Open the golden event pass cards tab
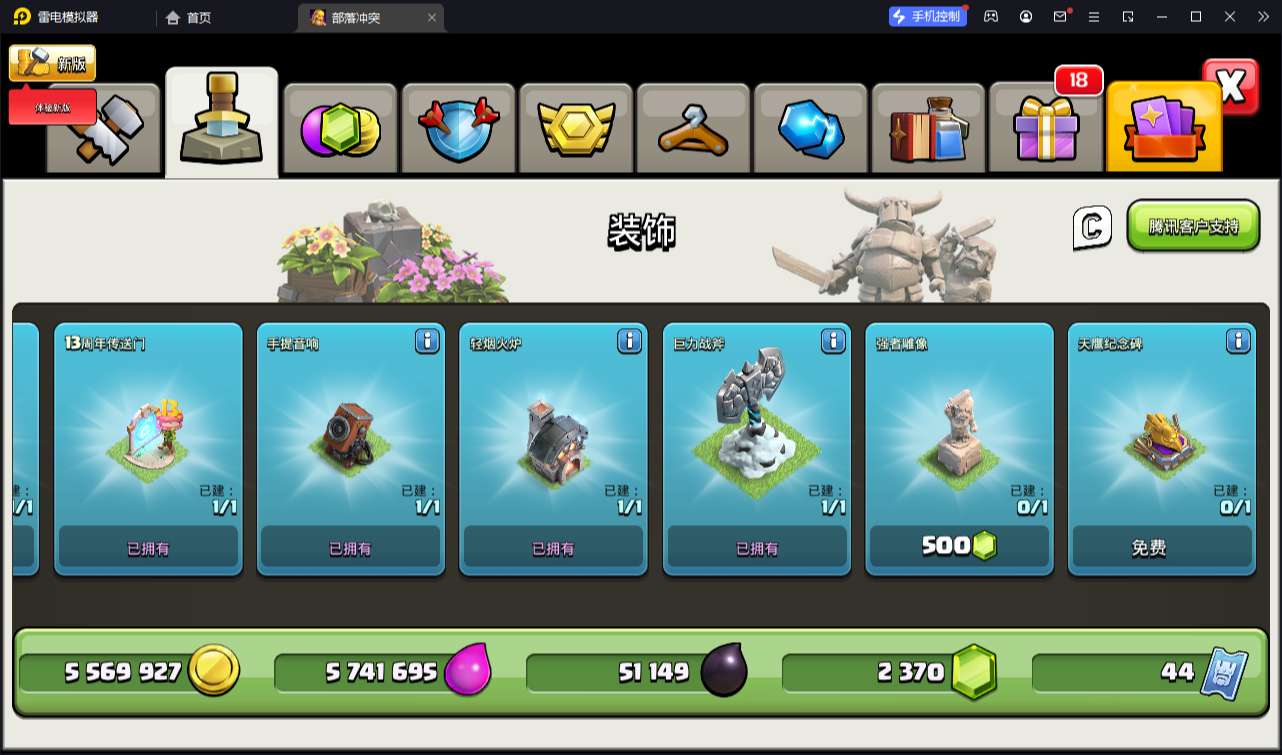1282x755 pixels. click(x=1164, y=128)
